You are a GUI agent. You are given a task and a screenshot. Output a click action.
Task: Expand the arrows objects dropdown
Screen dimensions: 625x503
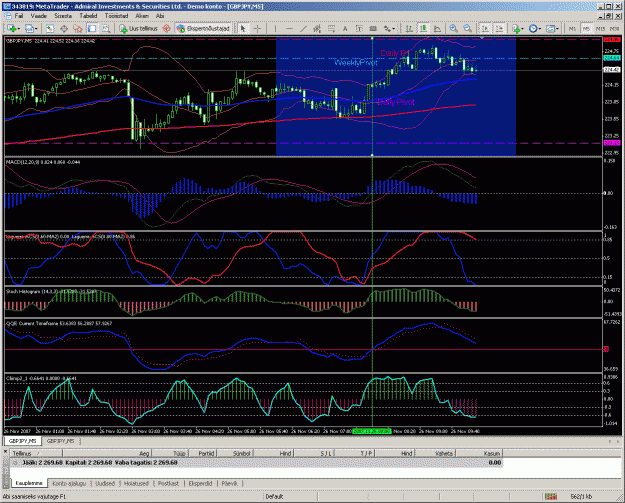pos(393,29)
